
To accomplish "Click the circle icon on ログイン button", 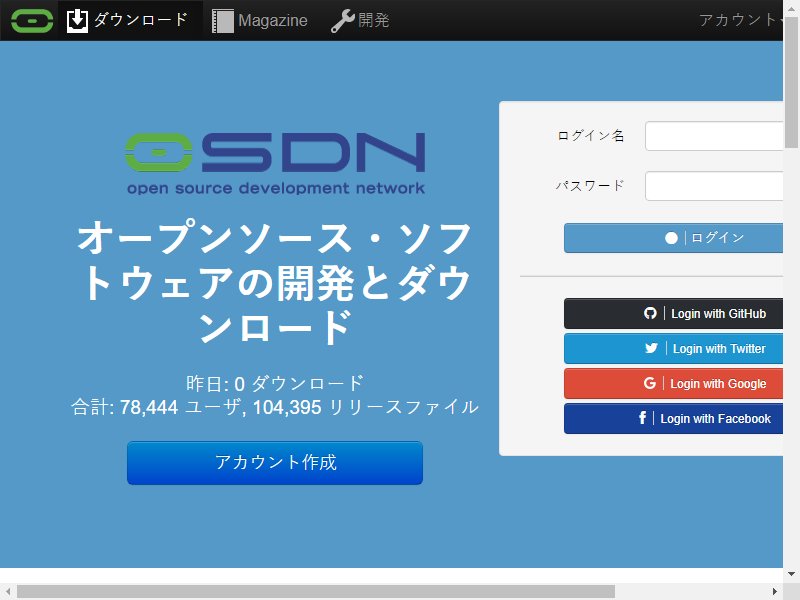I will tap(671, 238).
